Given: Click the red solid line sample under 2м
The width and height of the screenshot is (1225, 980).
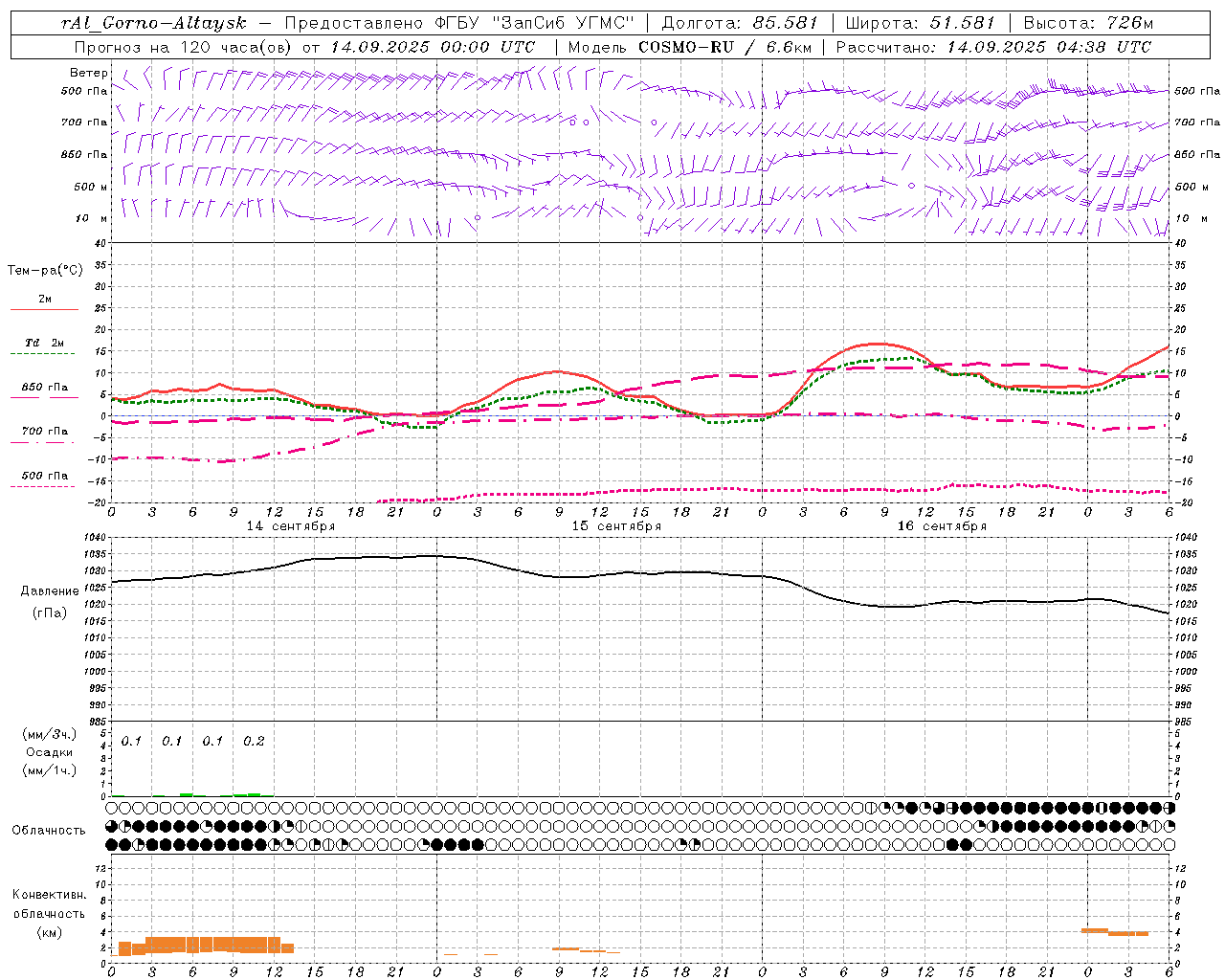Looking at the screenshot, I should 44,310.
